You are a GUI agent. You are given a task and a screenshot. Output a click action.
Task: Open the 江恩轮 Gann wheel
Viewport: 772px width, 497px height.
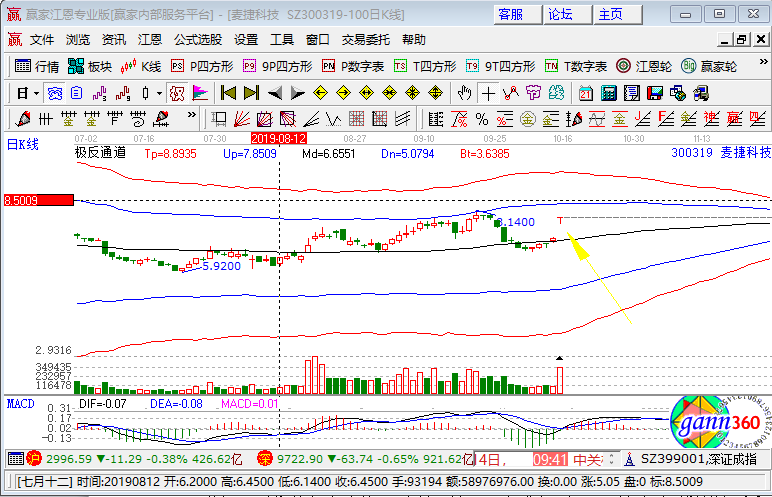[644, 66]
